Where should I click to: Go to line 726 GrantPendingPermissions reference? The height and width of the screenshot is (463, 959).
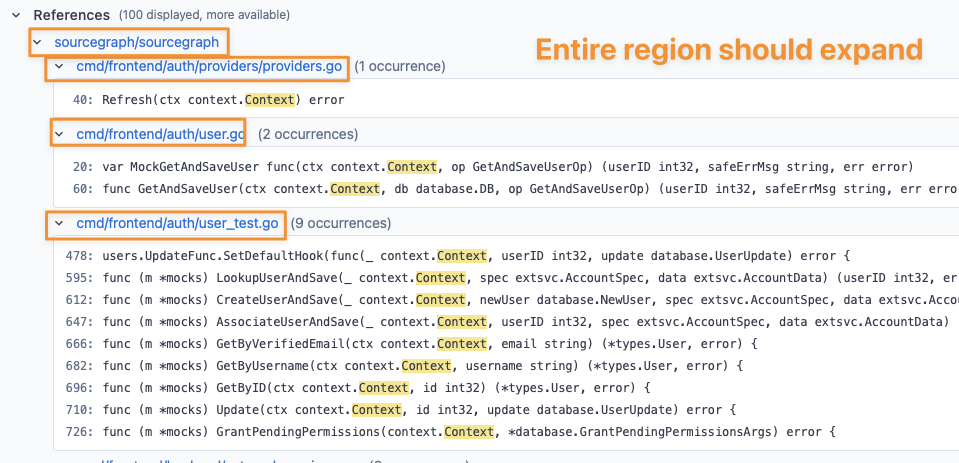pos(451,432)
